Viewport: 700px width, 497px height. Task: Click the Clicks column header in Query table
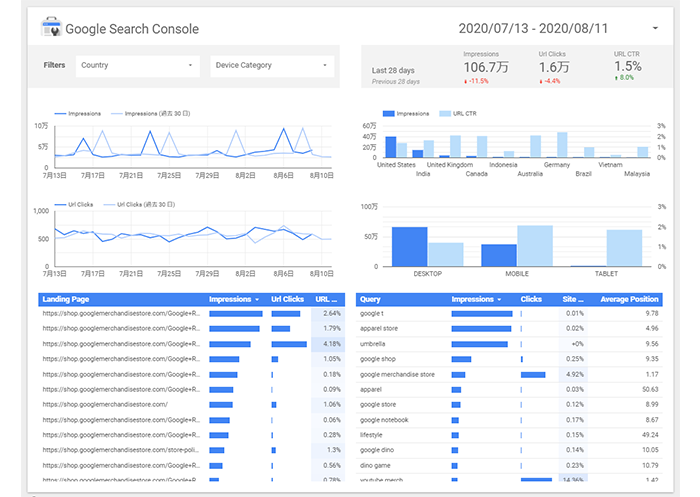pyautogui.click(x=531, y=299)
